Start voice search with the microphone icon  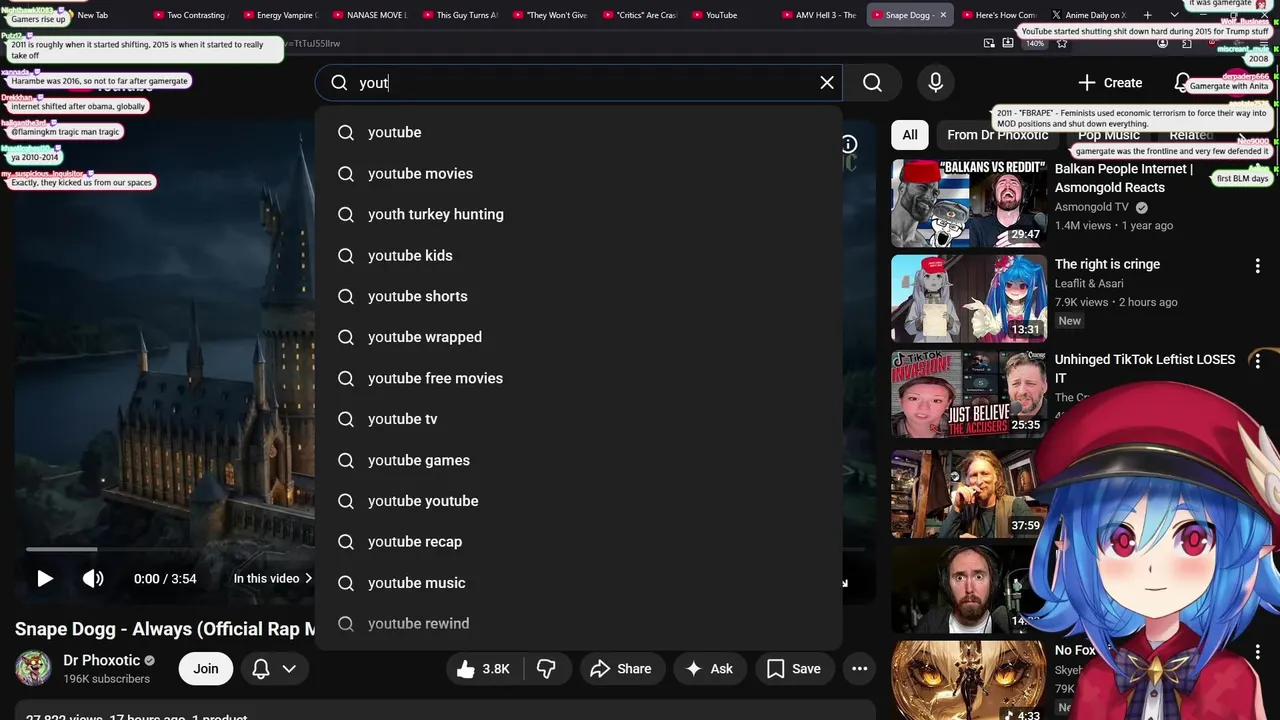936,83
